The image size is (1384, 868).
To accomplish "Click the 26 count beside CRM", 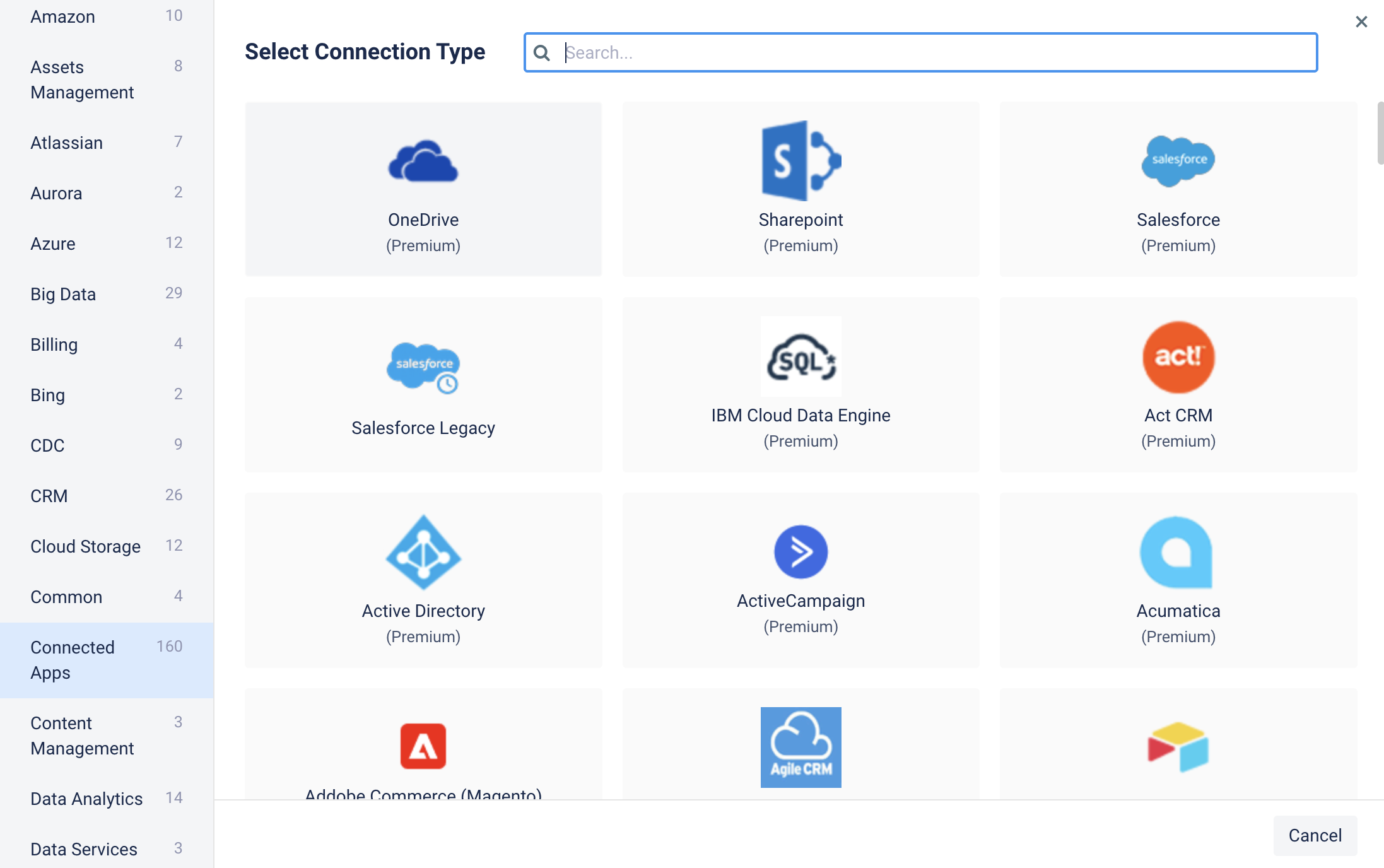I will (174, 495).
